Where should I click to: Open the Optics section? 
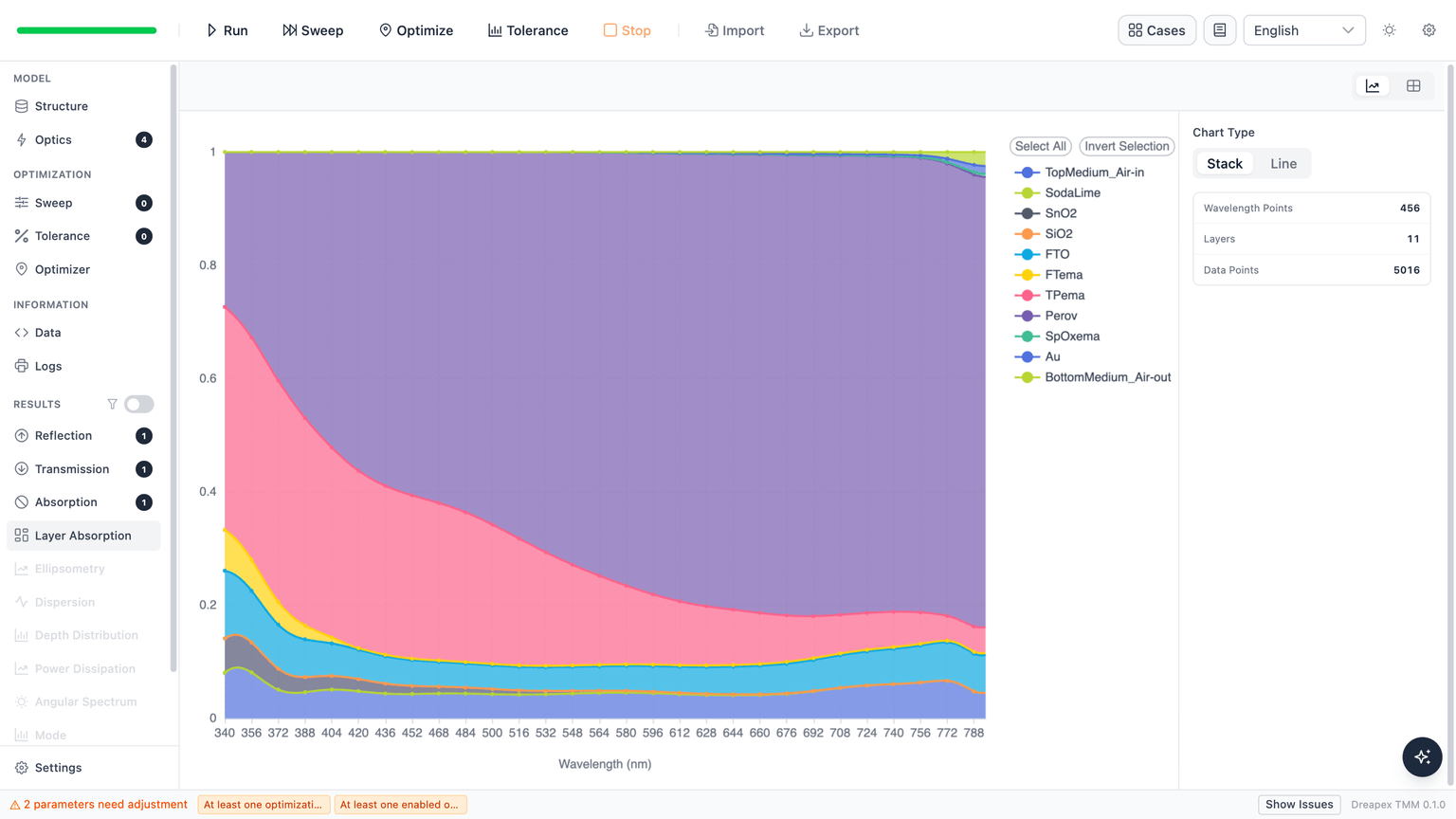point(83,139)
